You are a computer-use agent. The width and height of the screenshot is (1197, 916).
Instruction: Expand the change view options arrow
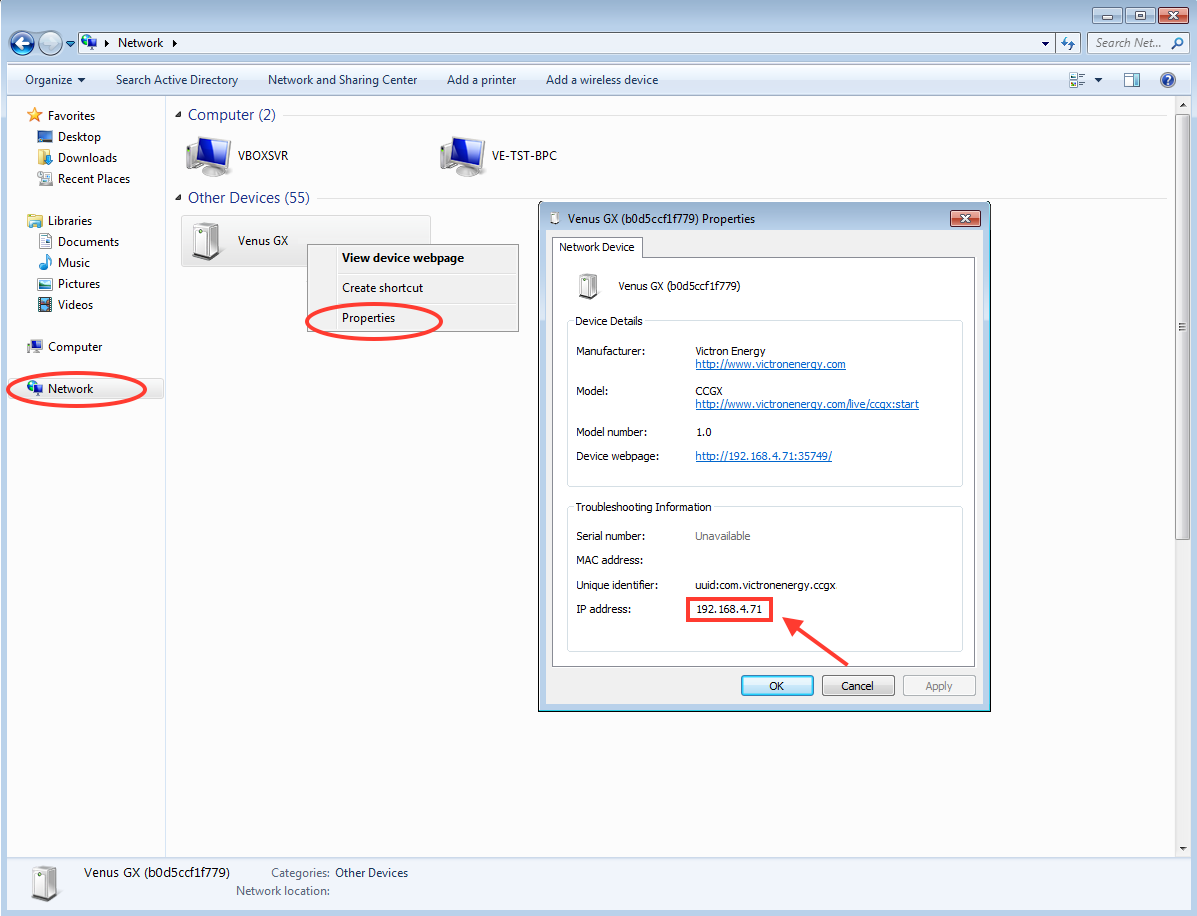pos(1098,80)
